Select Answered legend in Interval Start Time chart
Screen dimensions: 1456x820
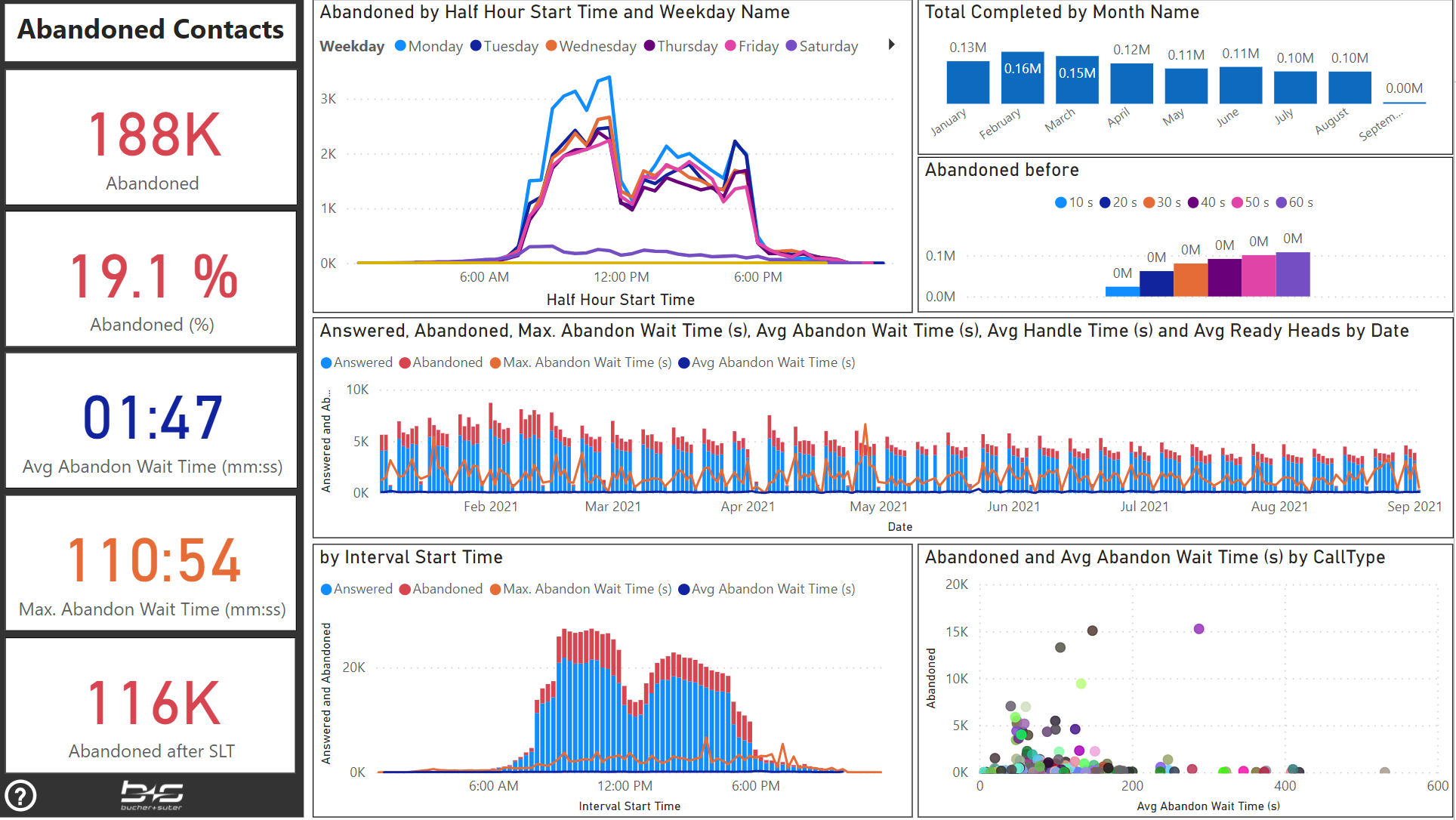pos(356,589)
